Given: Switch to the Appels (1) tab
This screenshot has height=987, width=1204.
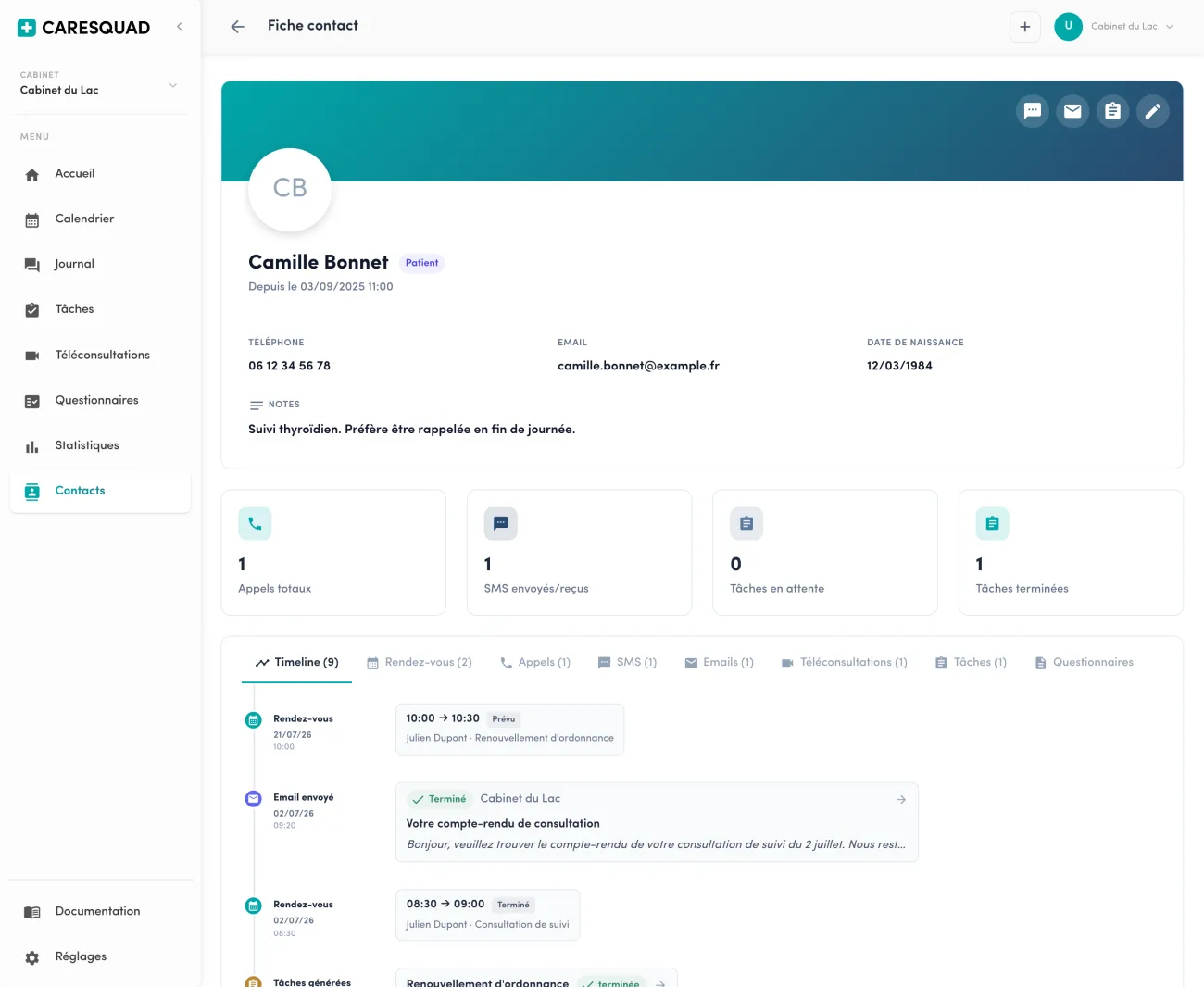Looking at the screenshot, I should 535,663.
